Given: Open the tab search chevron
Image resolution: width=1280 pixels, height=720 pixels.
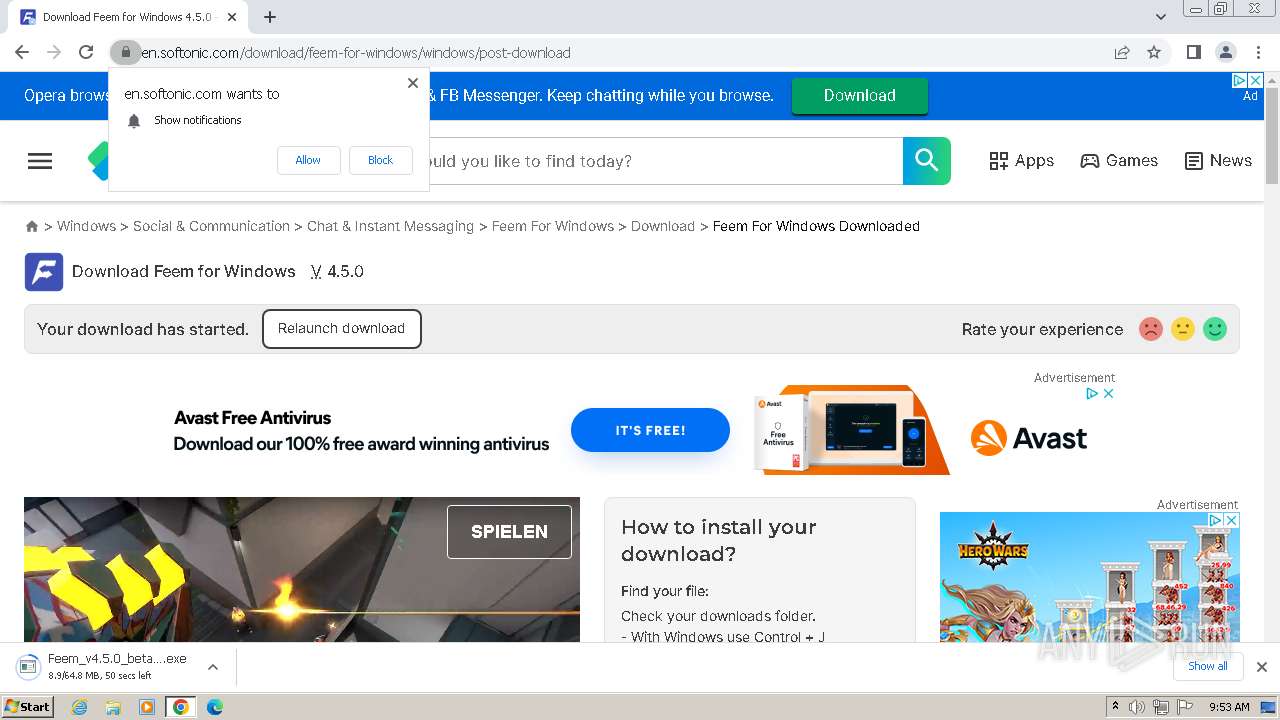Looking at the screenshot, I should pos(1161,17).
